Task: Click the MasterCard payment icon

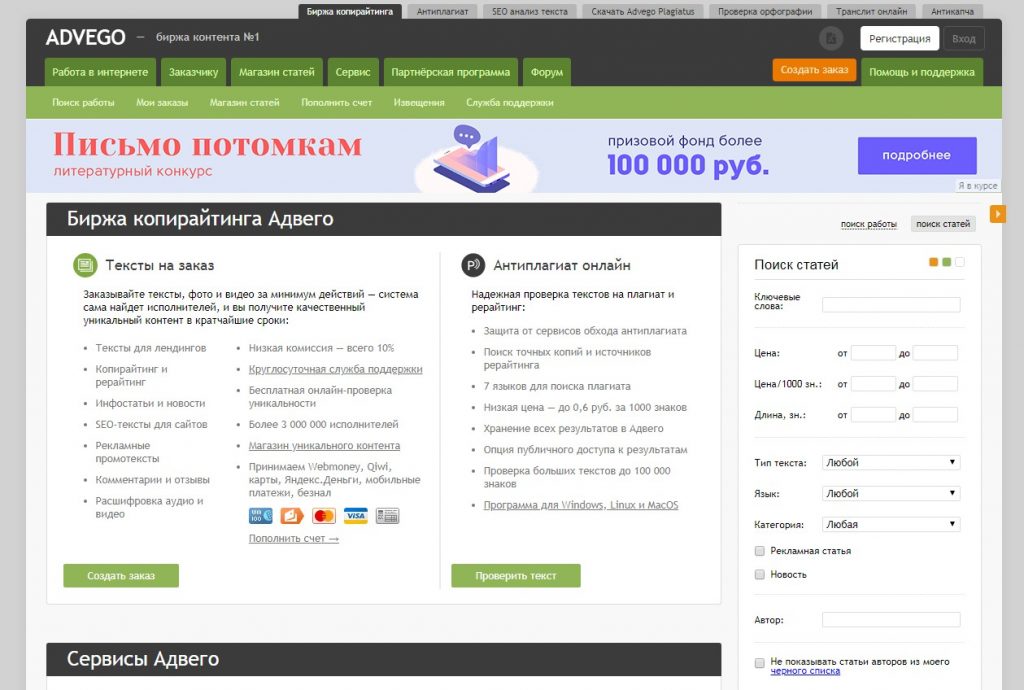Action: click(x=324, y=516)
